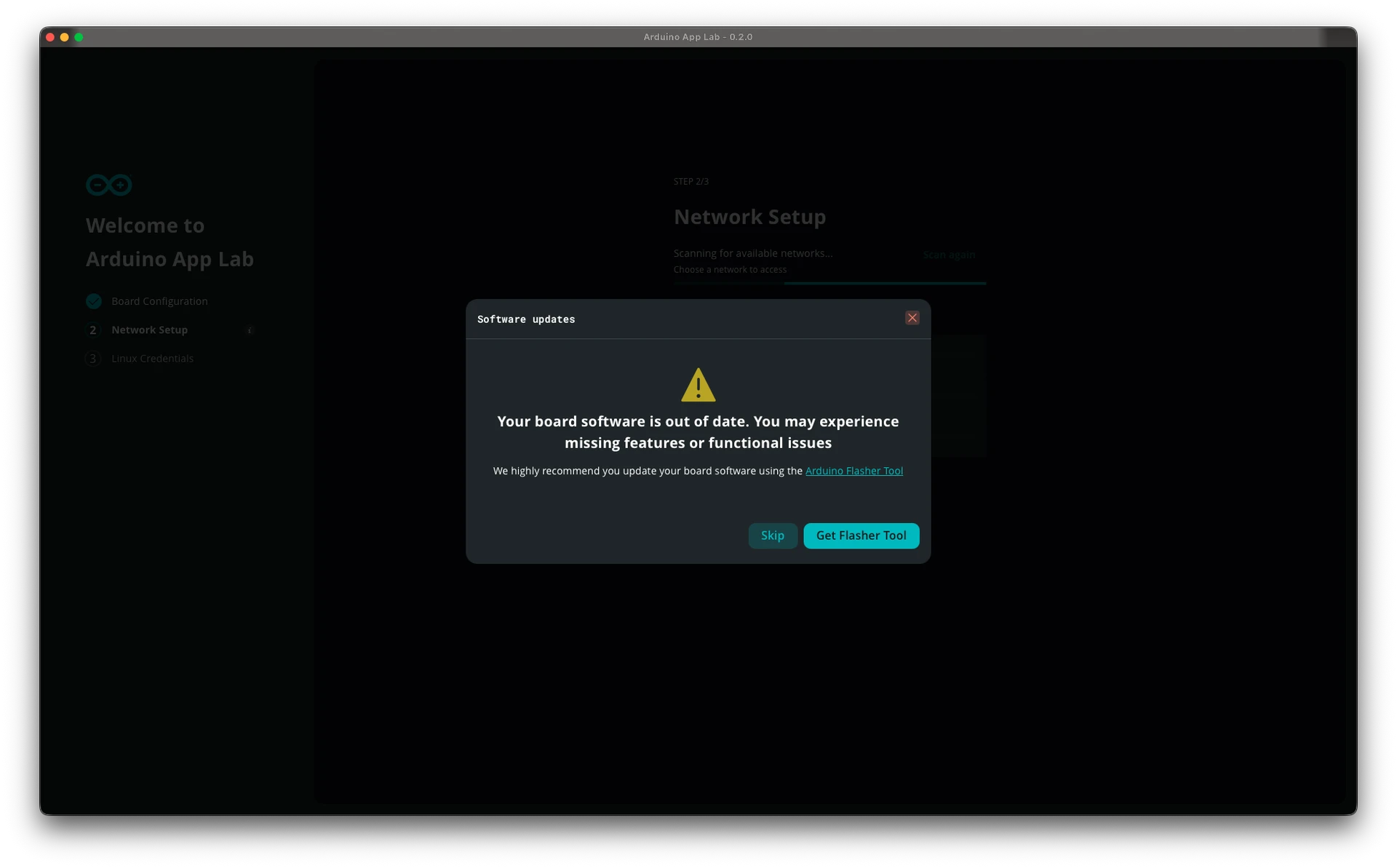Open the Arduino Flasher Tool link
Image resolution: width=1397 pixels, height=868 pixels.
pos(853,471)
